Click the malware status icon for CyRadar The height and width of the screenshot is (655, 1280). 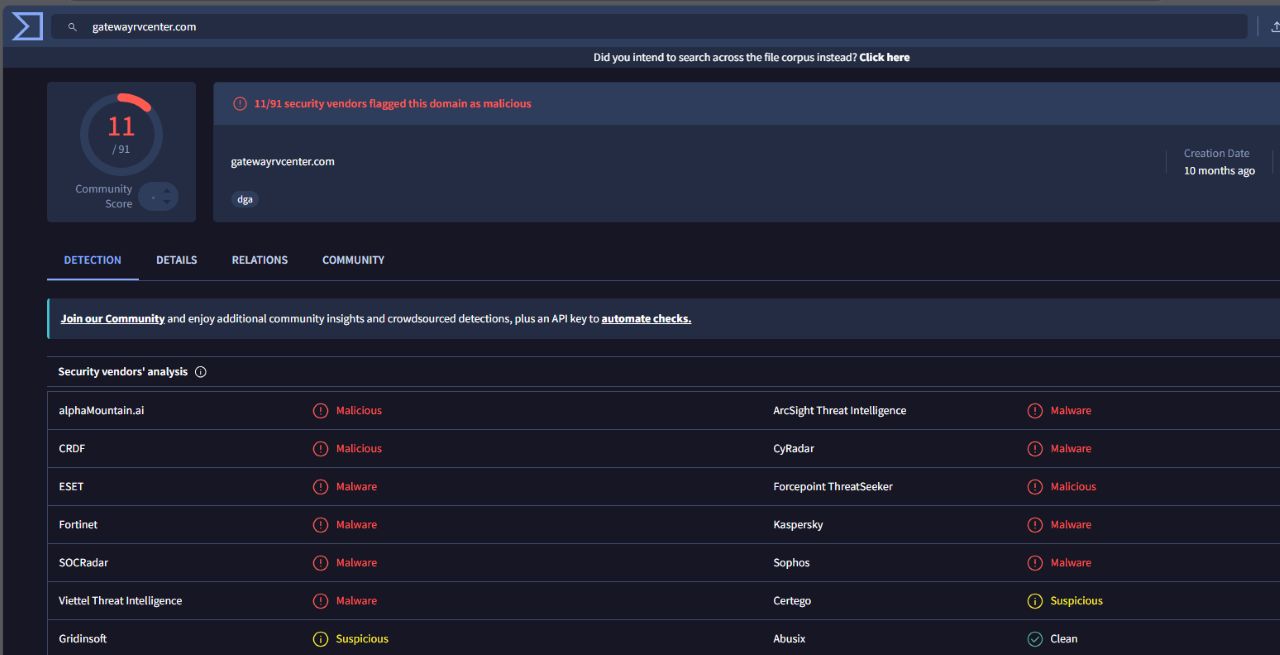point(1035,449)
